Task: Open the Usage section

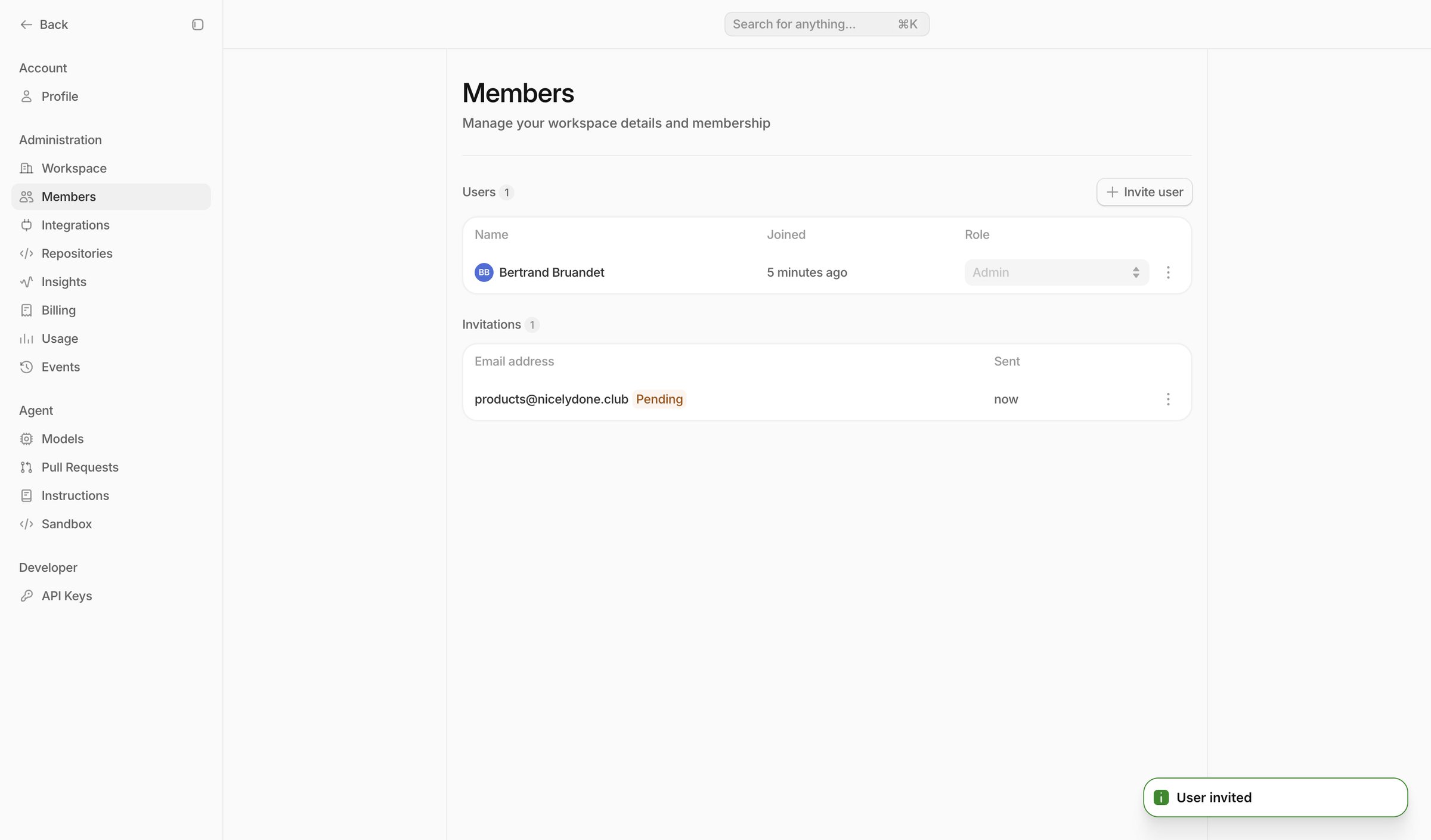Action: tap(111, 339)
